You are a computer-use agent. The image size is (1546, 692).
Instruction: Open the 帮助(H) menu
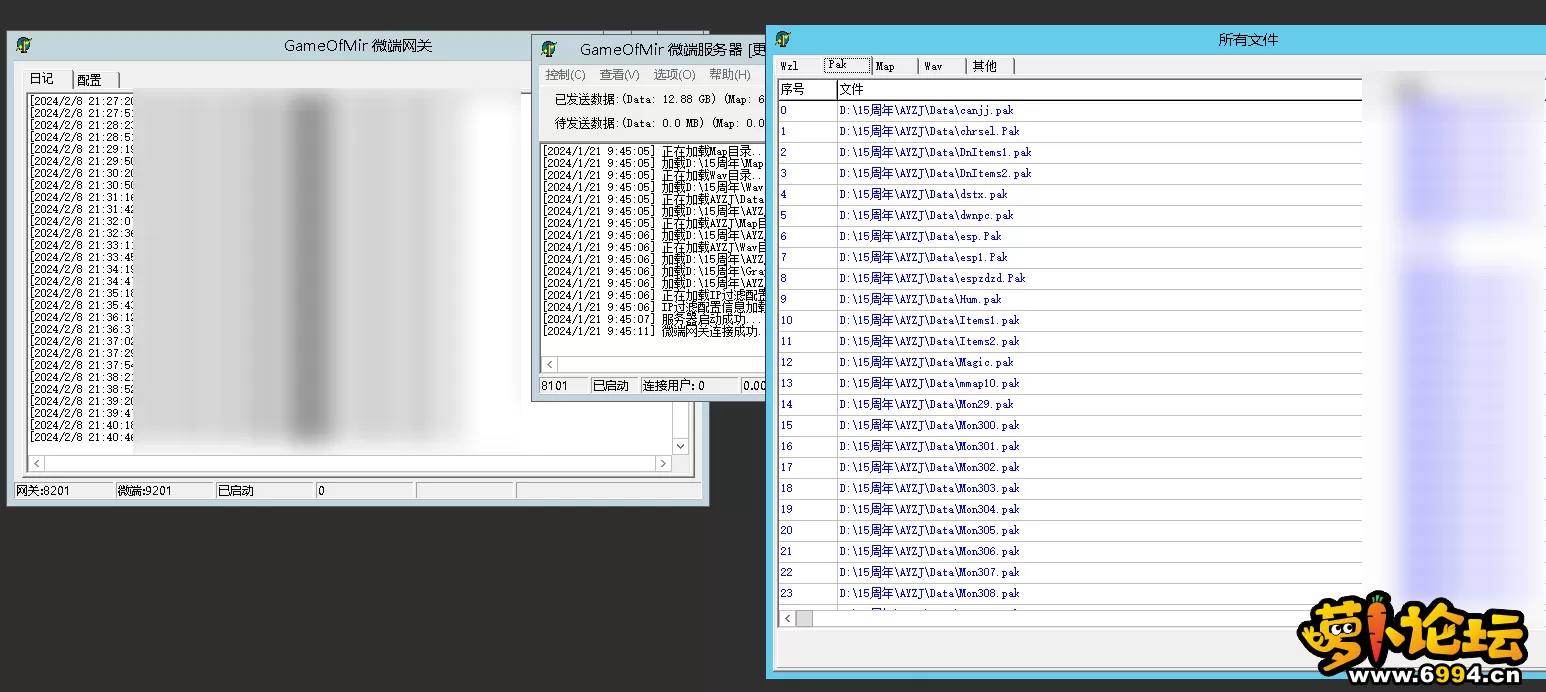[x=729, y=75]
